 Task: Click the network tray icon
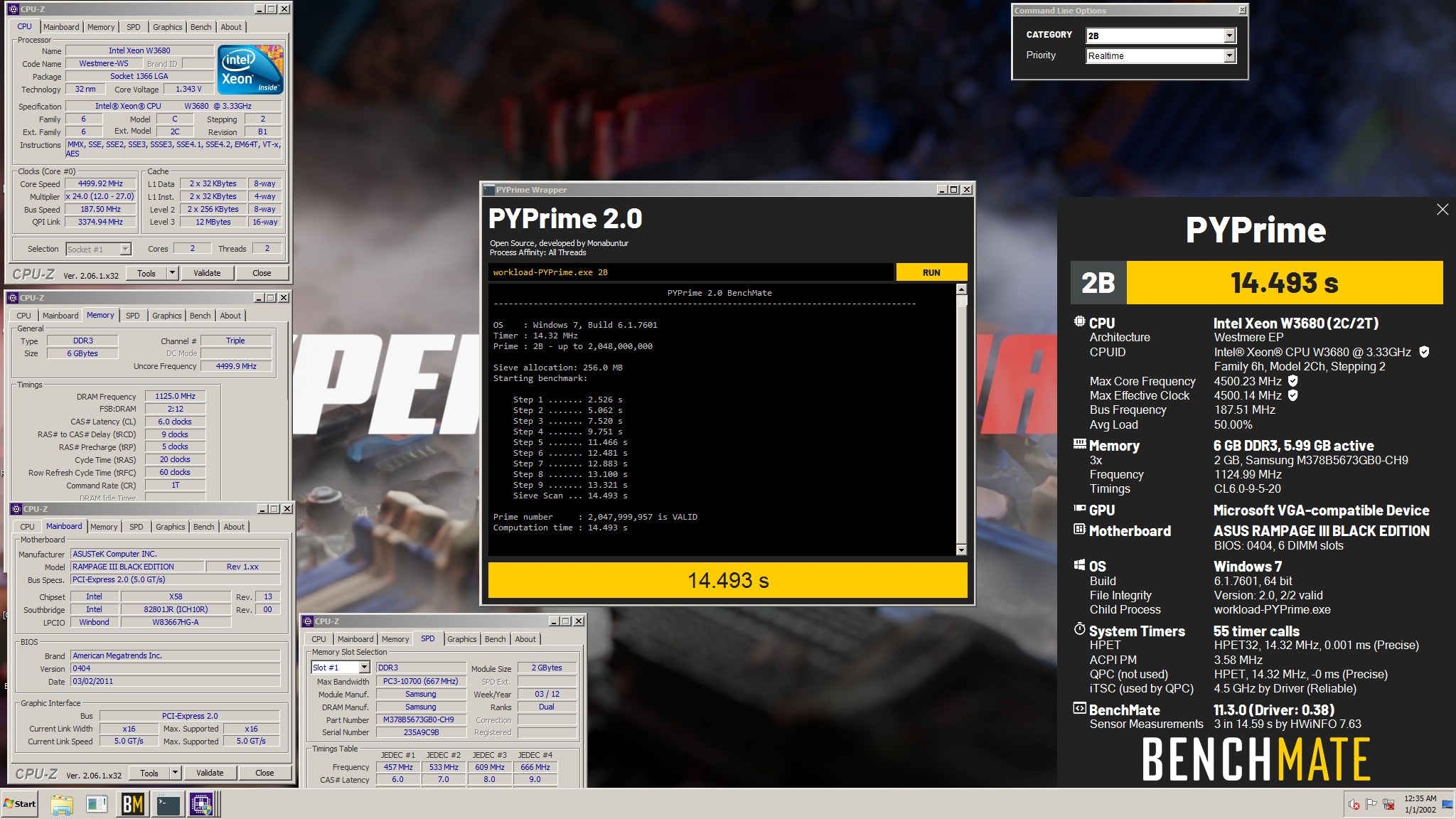(x=1388, y=805)
